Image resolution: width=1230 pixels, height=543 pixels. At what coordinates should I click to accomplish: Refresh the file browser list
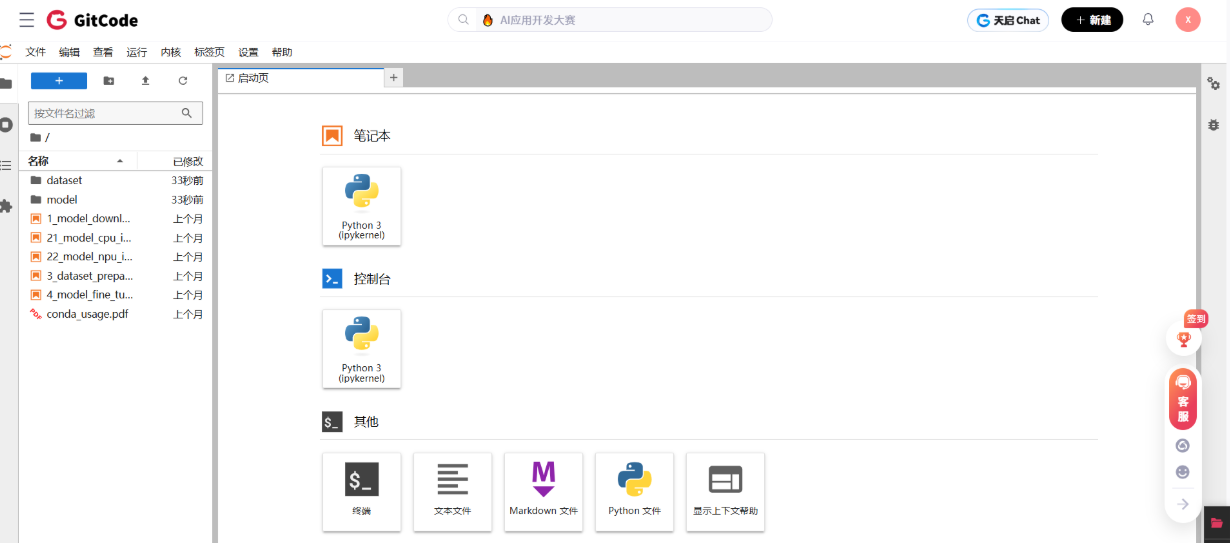(182, 81)
